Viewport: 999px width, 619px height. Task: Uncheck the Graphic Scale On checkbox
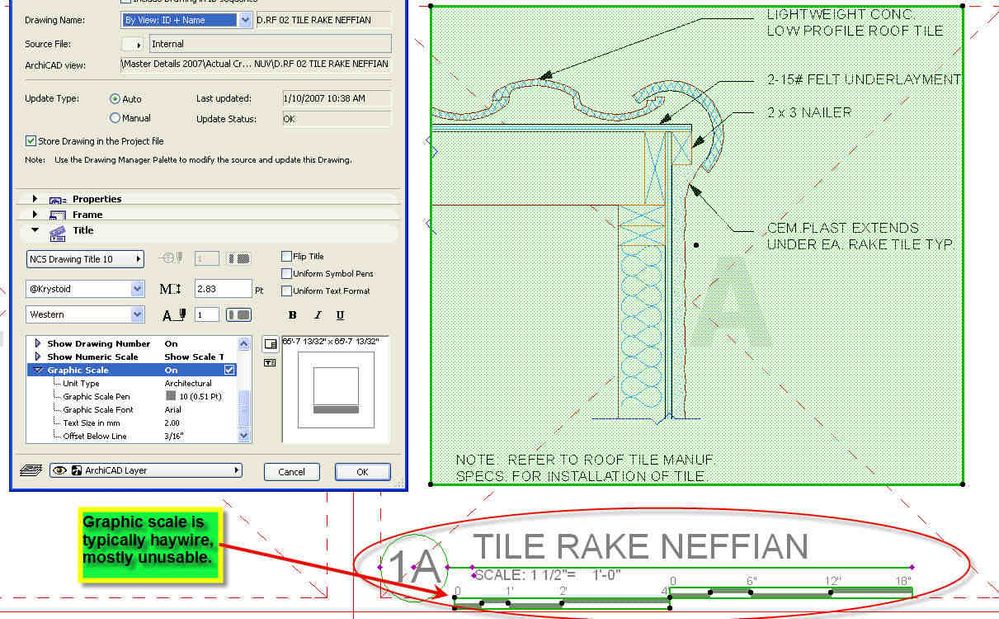click(x=229, y=370)
